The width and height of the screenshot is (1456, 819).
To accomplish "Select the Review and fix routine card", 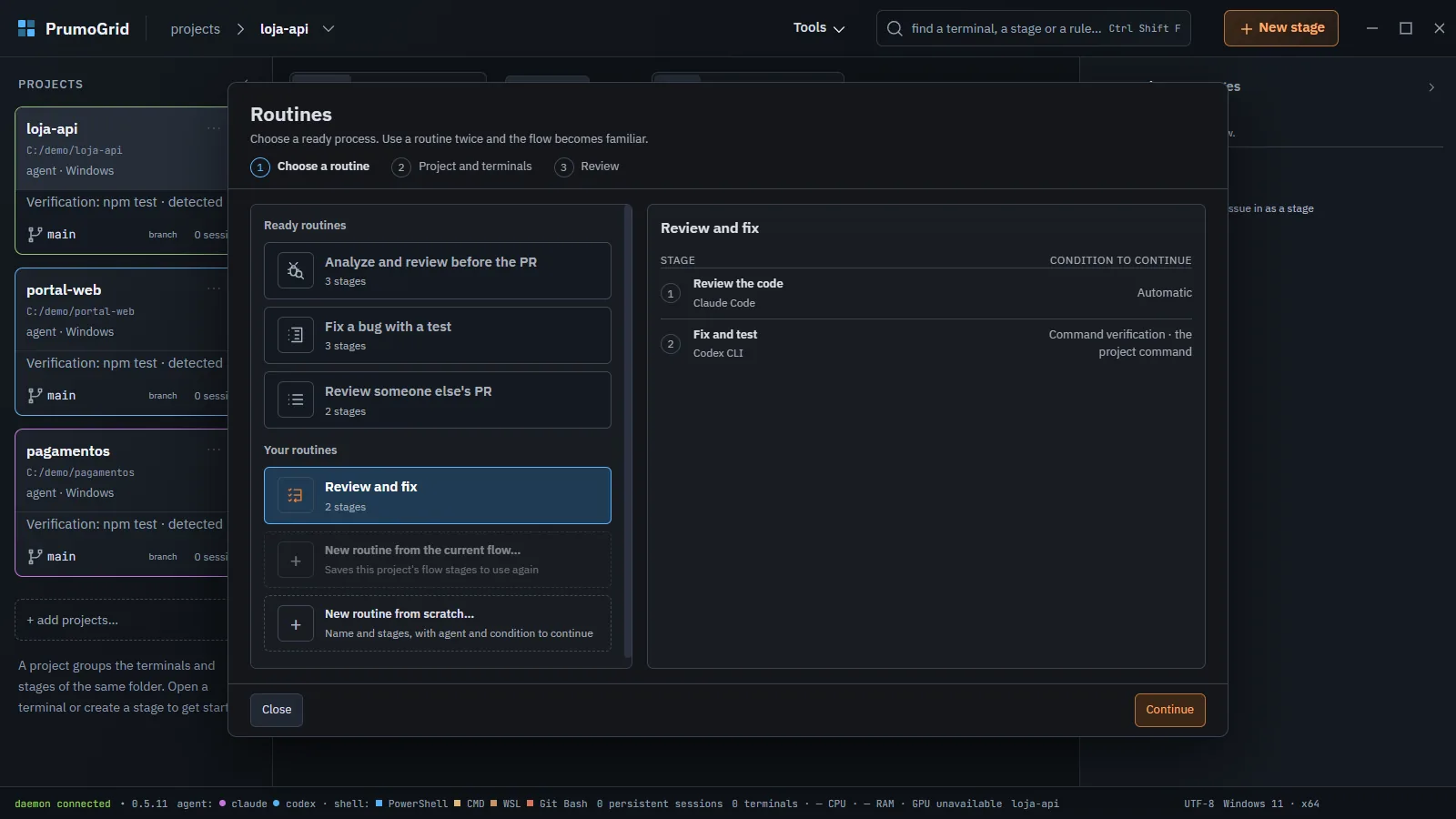I will 438,495.
